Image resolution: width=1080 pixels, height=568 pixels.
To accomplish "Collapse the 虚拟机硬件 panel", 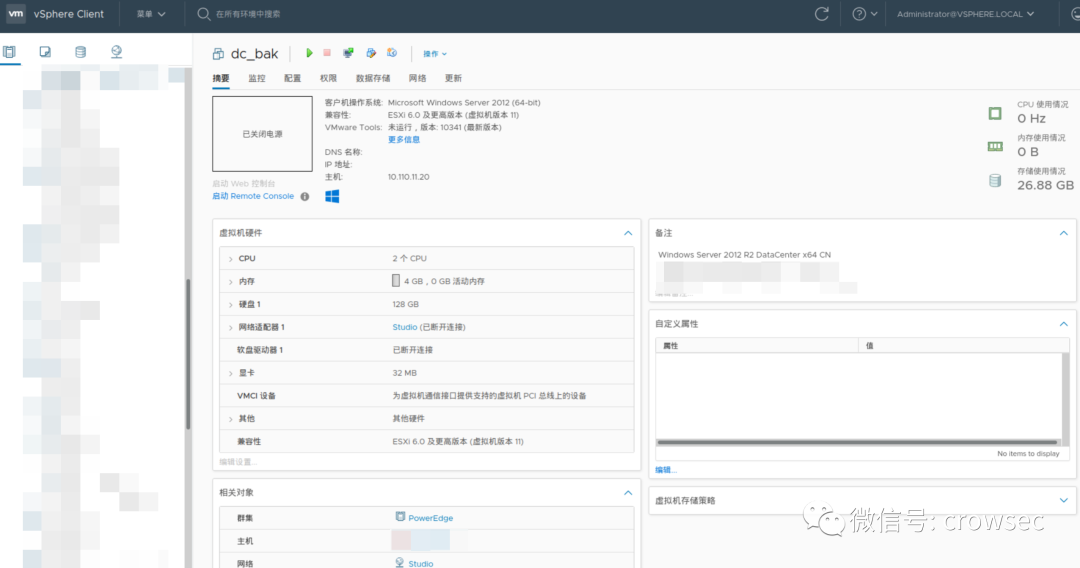I will coord(628,233).
